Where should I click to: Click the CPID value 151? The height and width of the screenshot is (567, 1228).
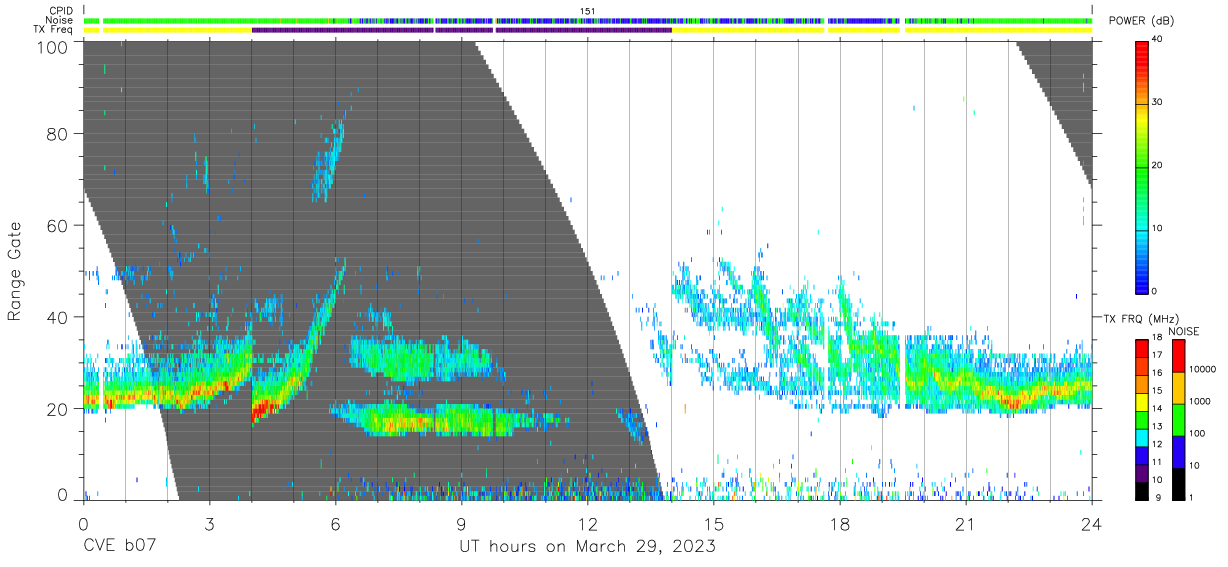tap(588, 11)
